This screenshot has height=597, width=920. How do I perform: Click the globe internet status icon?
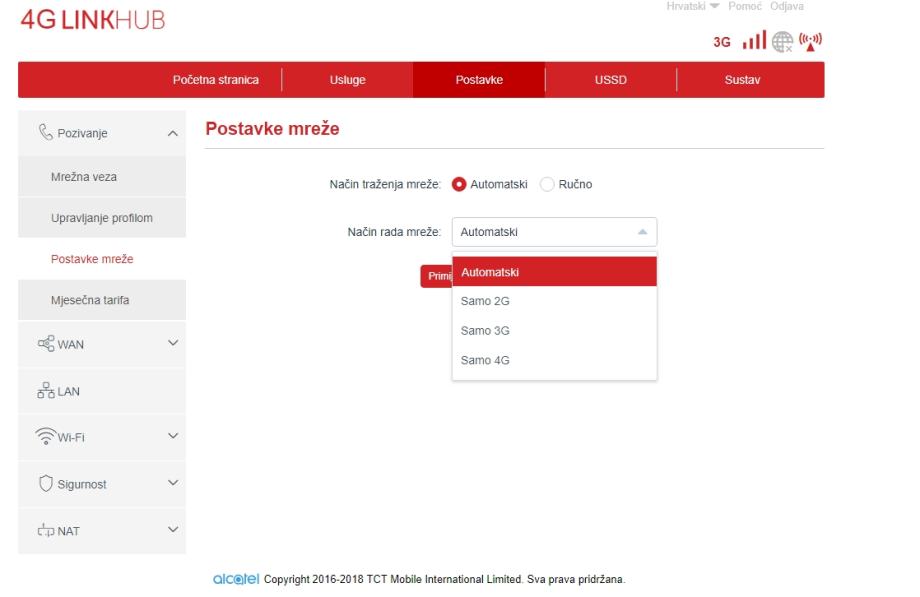[x=782, y=42]
